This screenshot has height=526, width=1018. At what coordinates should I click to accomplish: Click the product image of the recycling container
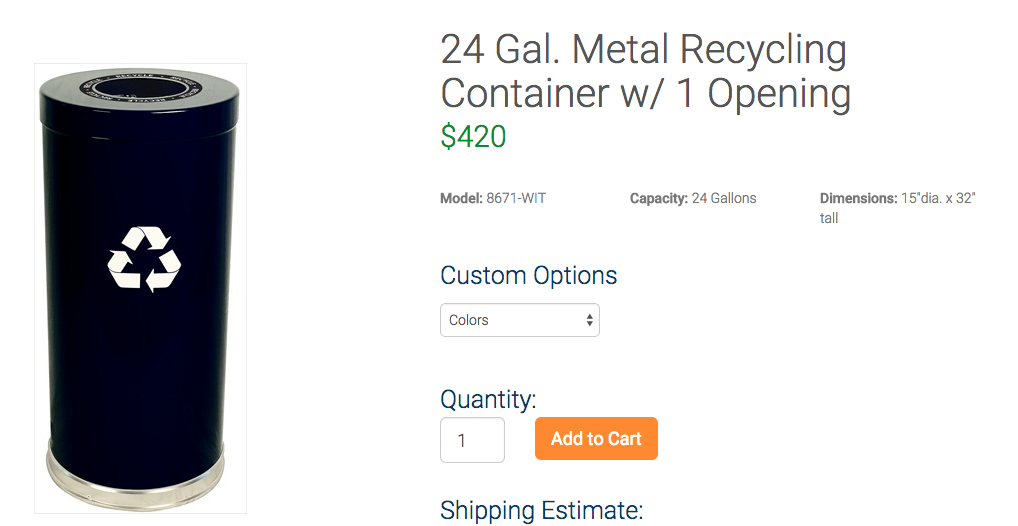click(x=140, y=288)
